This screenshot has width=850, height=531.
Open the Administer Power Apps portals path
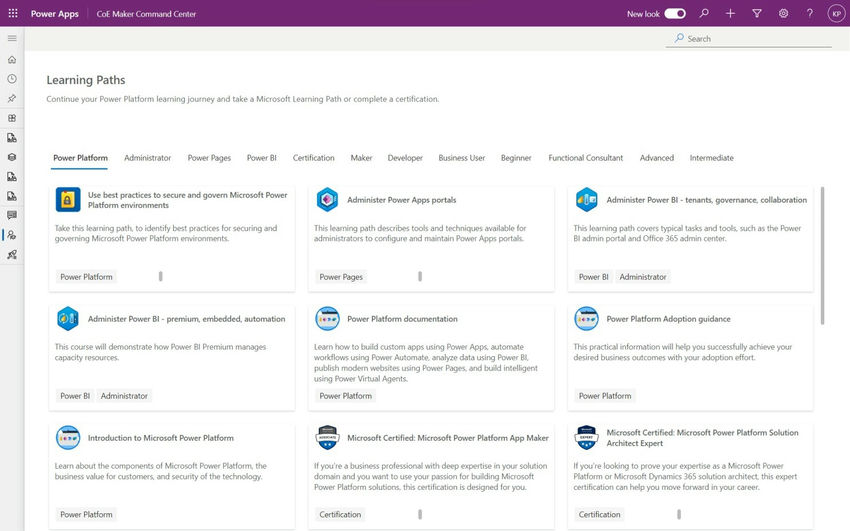[x=401, y=200]
